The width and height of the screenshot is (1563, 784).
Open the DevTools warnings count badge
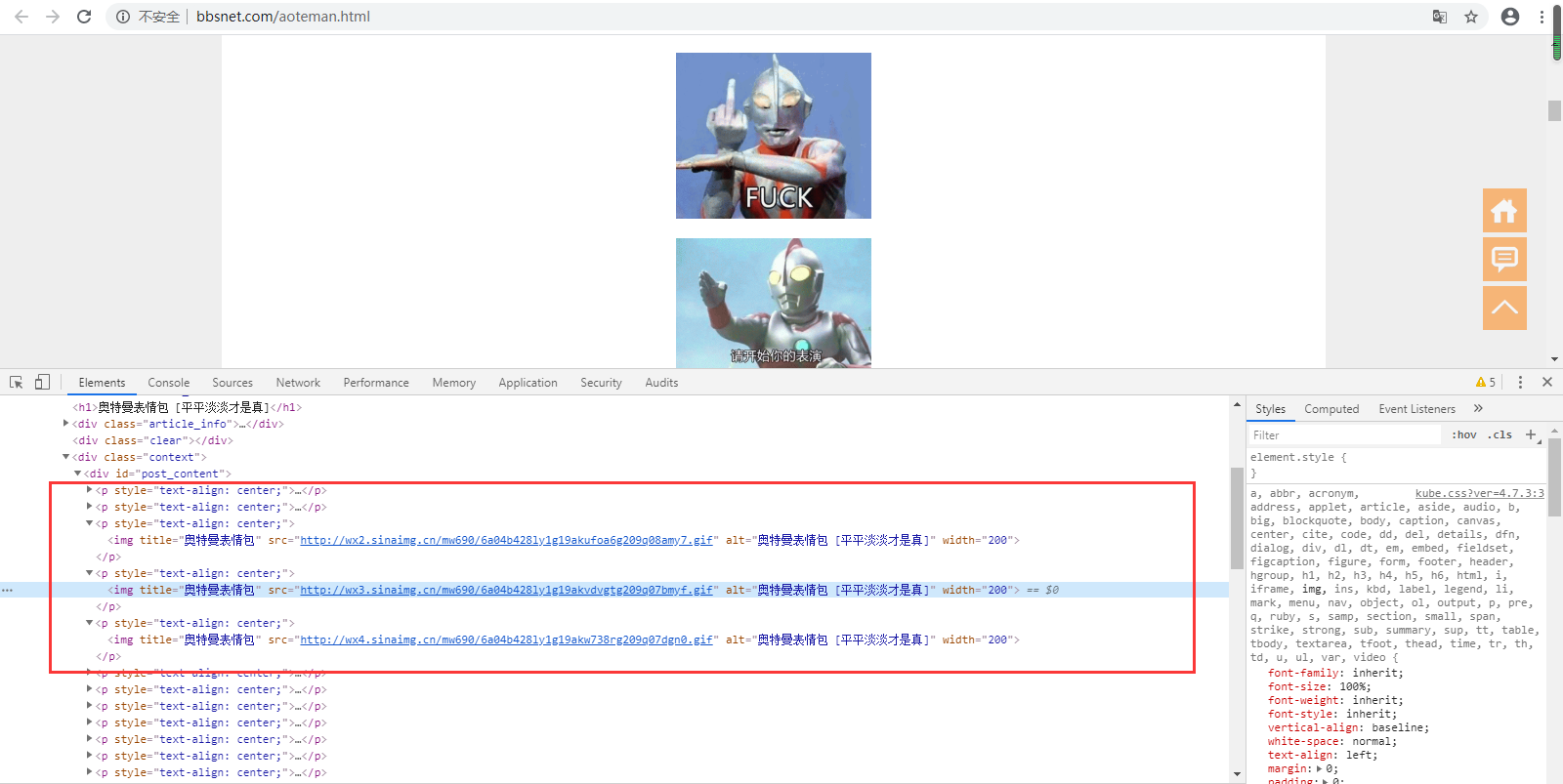coord(1486,383)
